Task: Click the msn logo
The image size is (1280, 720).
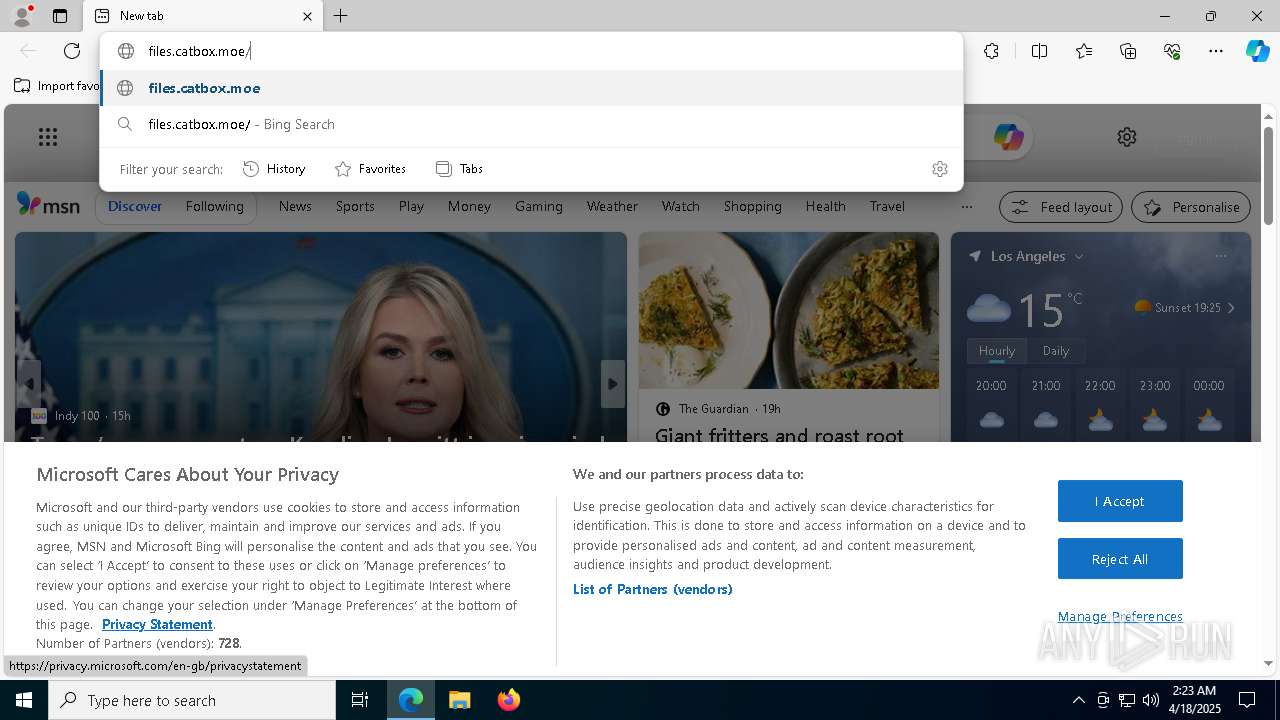Action: 48,205
